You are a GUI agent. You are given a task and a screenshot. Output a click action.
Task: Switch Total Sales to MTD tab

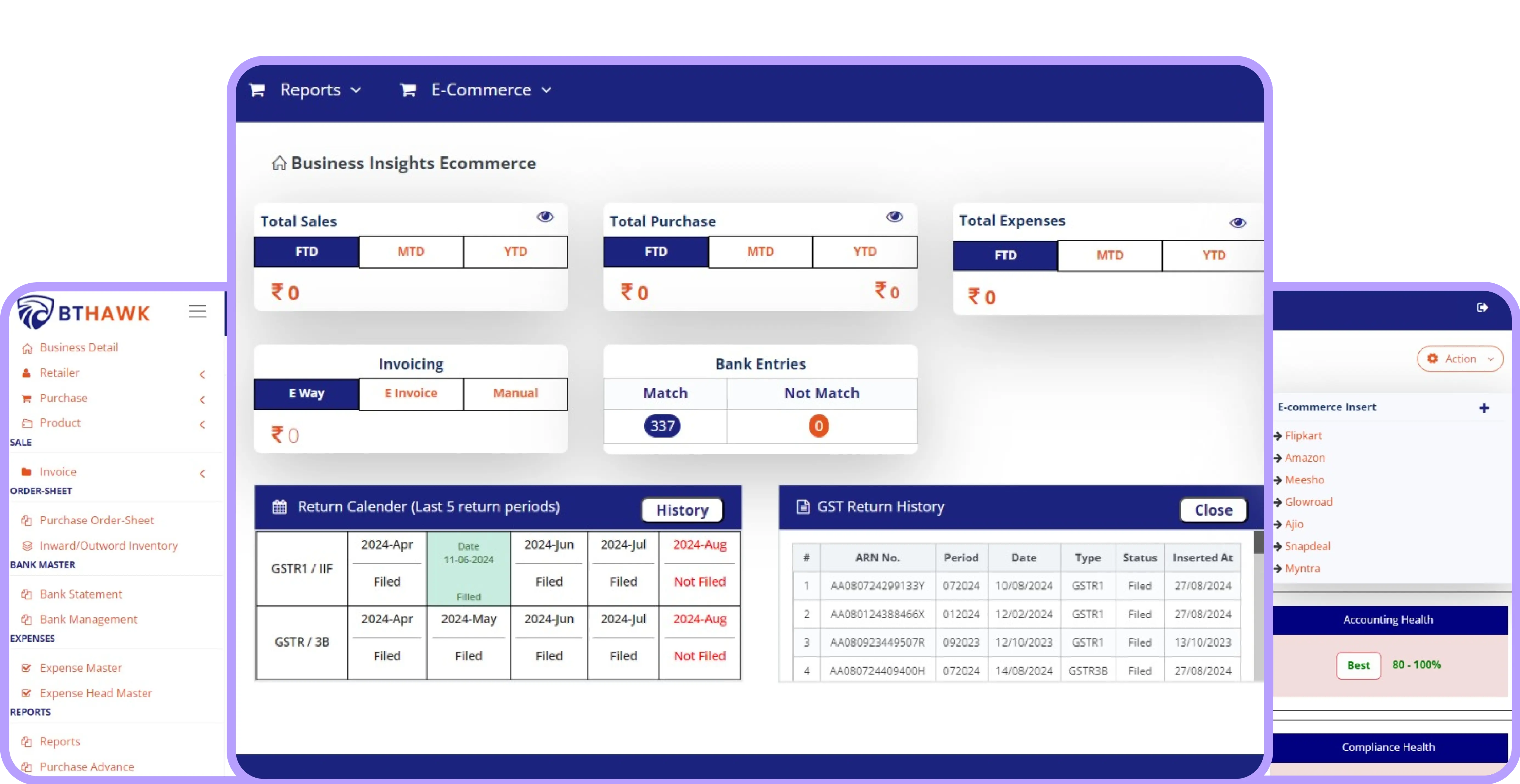[x=411, y=252]
